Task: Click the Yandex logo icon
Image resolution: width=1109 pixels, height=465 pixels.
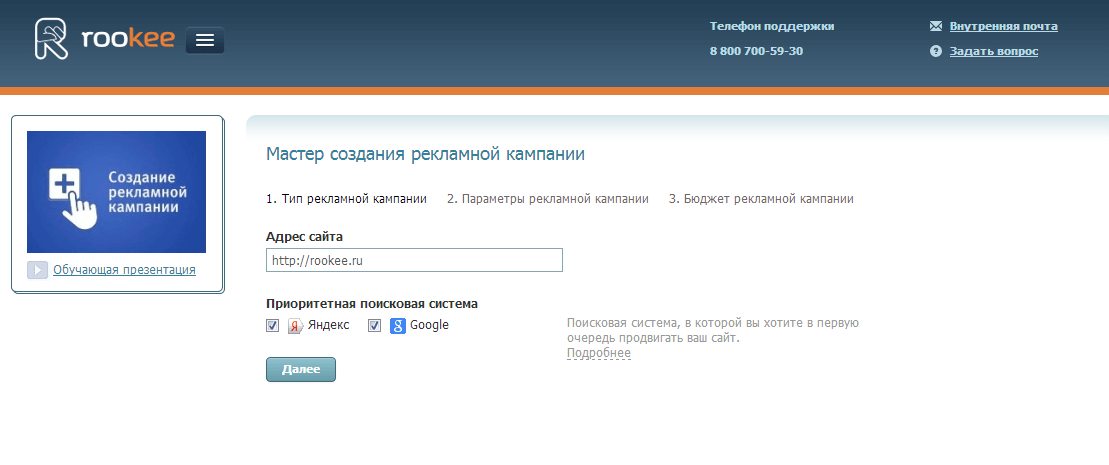Action: [x=295, y=326]
